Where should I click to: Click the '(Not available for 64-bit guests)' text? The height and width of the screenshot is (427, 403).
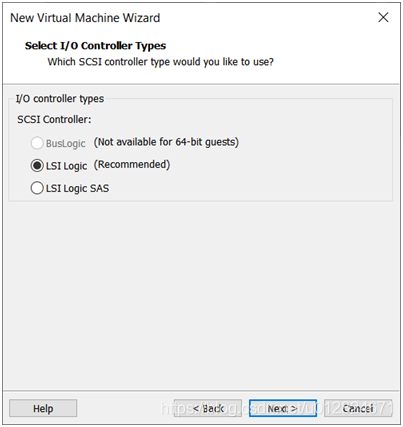[x=166, y=142]
